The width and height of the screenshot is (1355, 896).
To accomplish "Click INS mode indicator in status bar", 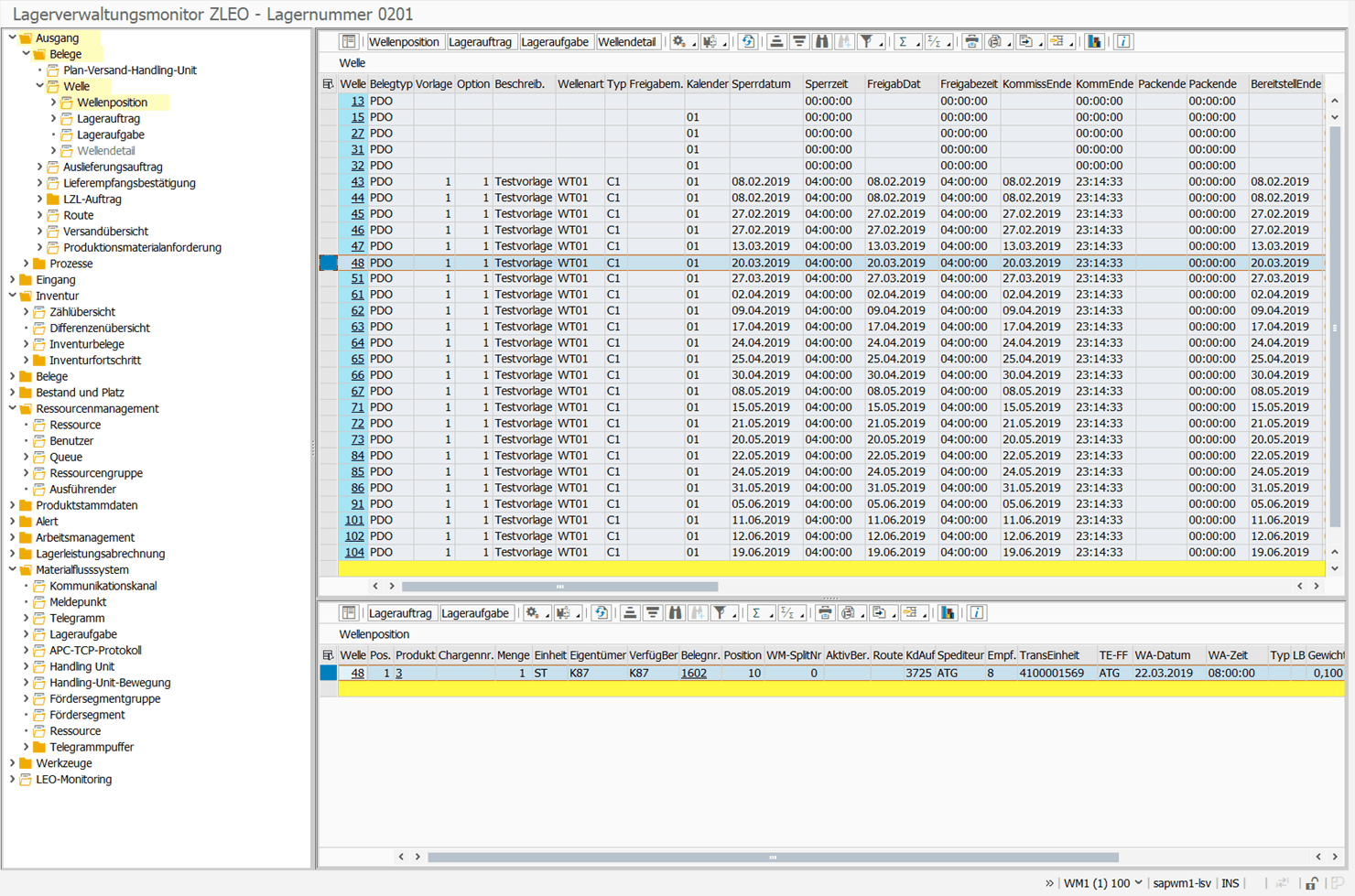I will pos(1230,883).
